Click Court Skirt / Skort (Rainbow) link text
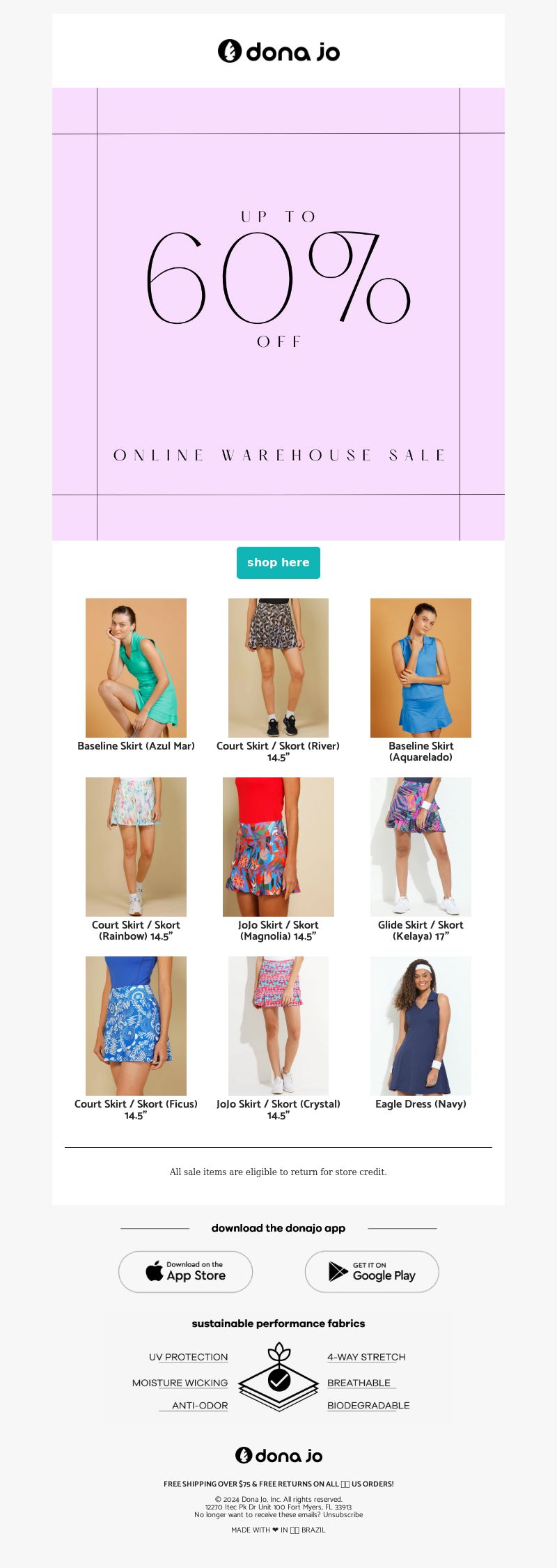557x1568 pixels. [x=136, y=931]
